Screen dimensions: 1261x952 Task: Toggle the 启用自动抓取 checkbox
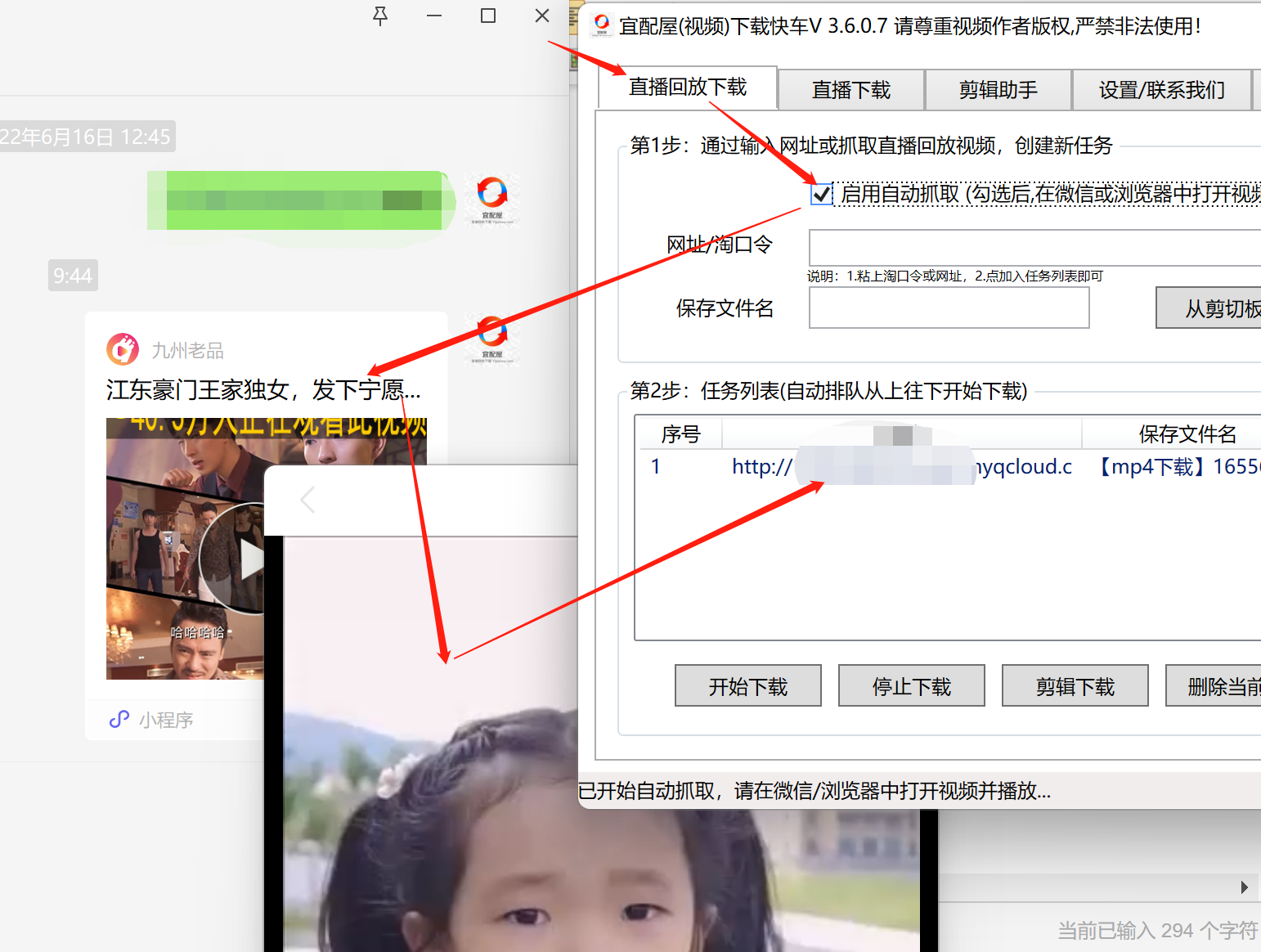[821, 194]
